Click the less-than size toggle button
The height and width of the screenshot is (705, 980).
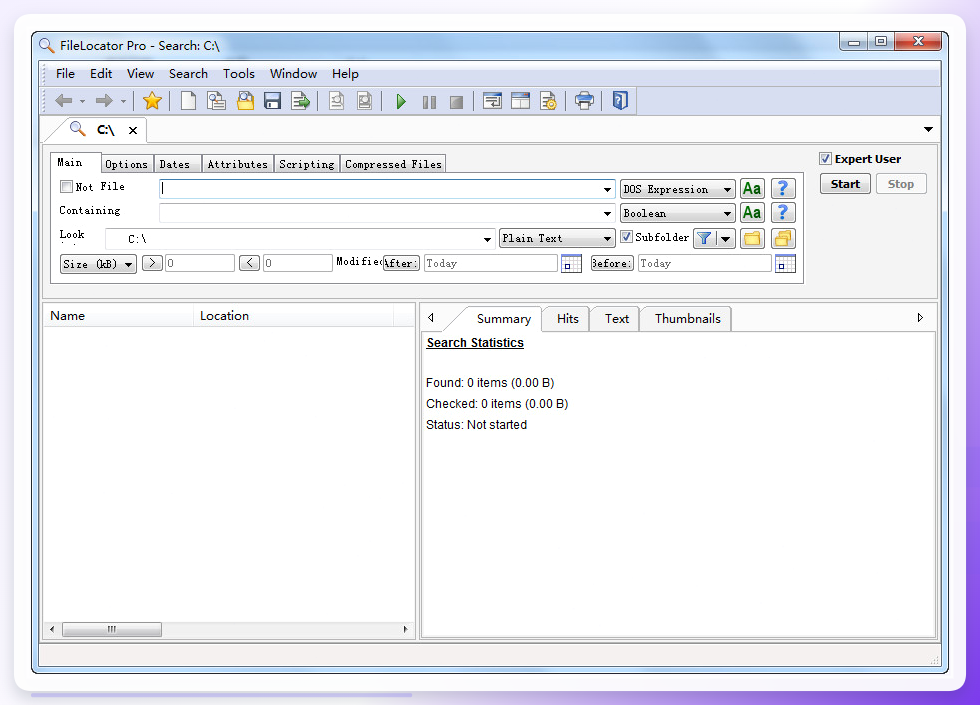(x=249, y=262)
